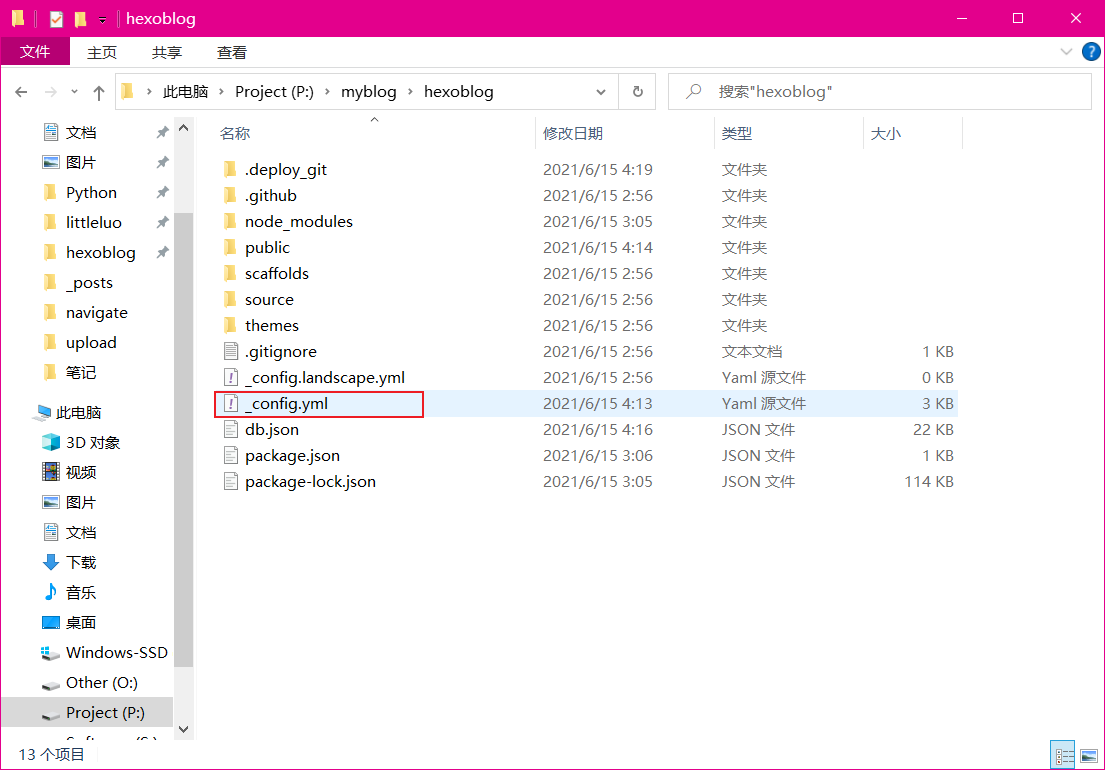The height and width of the screenshot is (770, 1105).
Task: Select the node_modules folder icon
Action: pyautogui.click(x=229, y=222)
